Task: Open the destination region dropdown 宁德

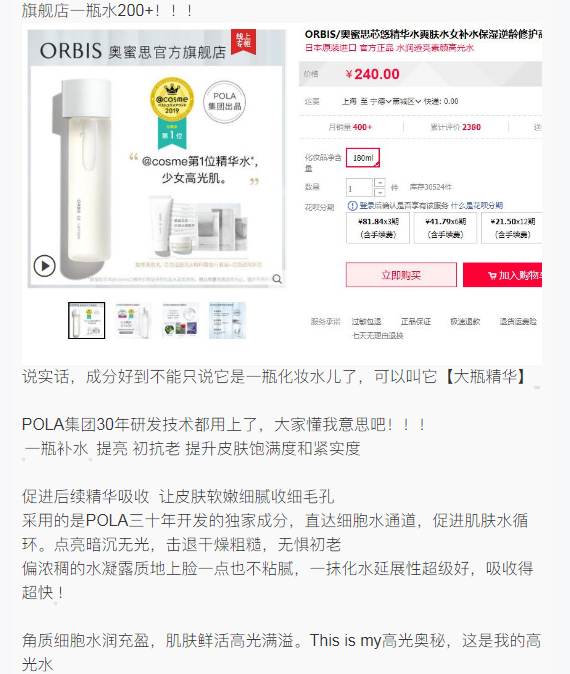Action: pyautogui.click(x=381, y=101)
